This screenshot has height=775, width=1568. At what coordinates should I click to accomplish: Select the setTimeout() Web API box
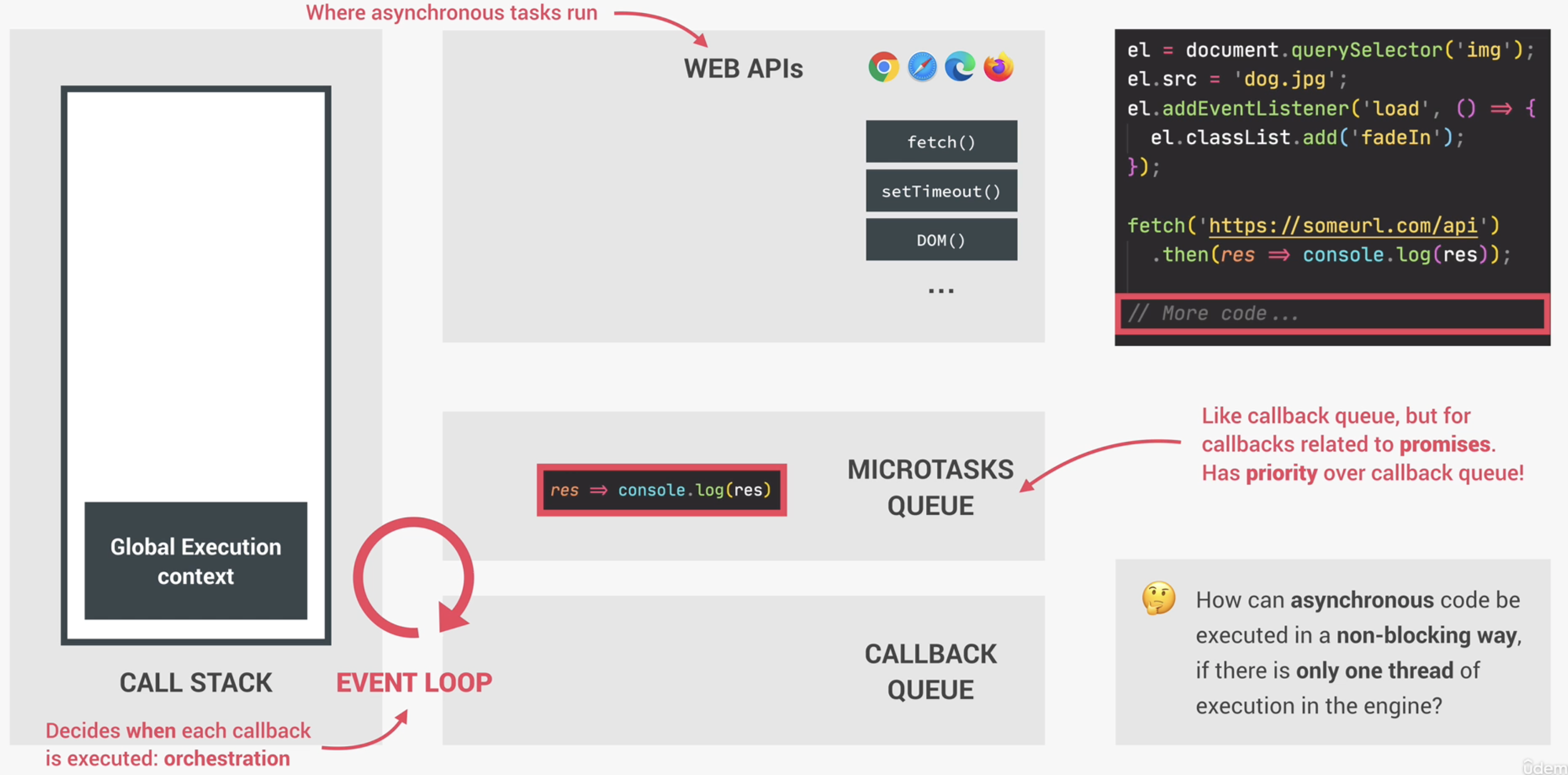pos(941,191)
